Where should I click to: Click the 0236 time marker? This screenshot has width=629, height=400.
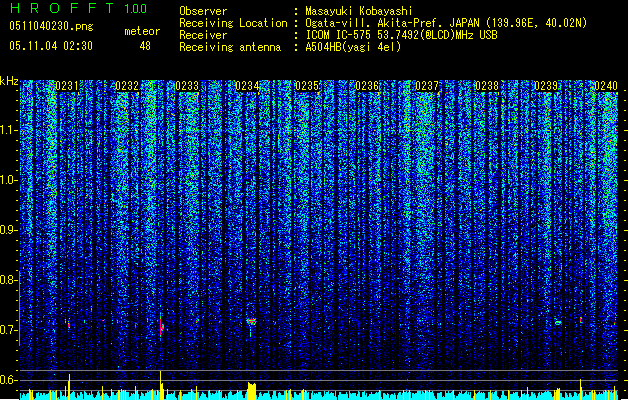pyautogui.click(x=367, y=86)
